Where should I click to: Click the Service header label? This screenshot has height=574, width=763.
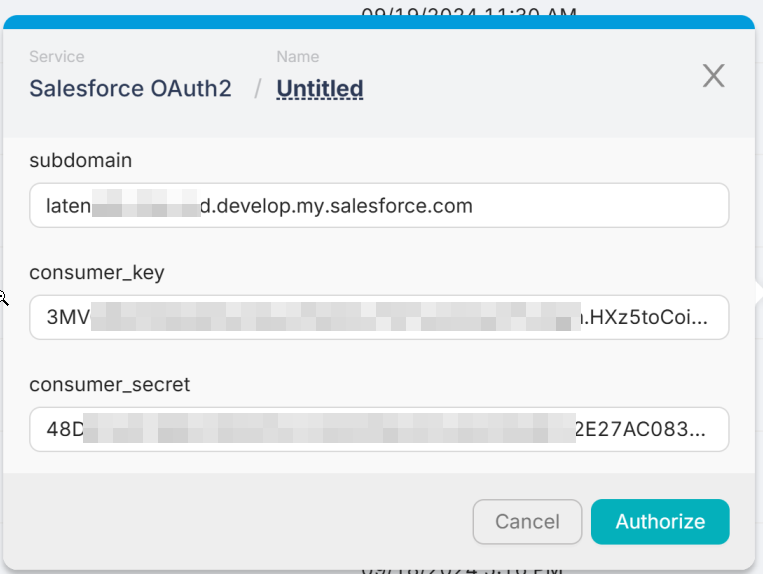pyautogui.click(x=57, y=56)
